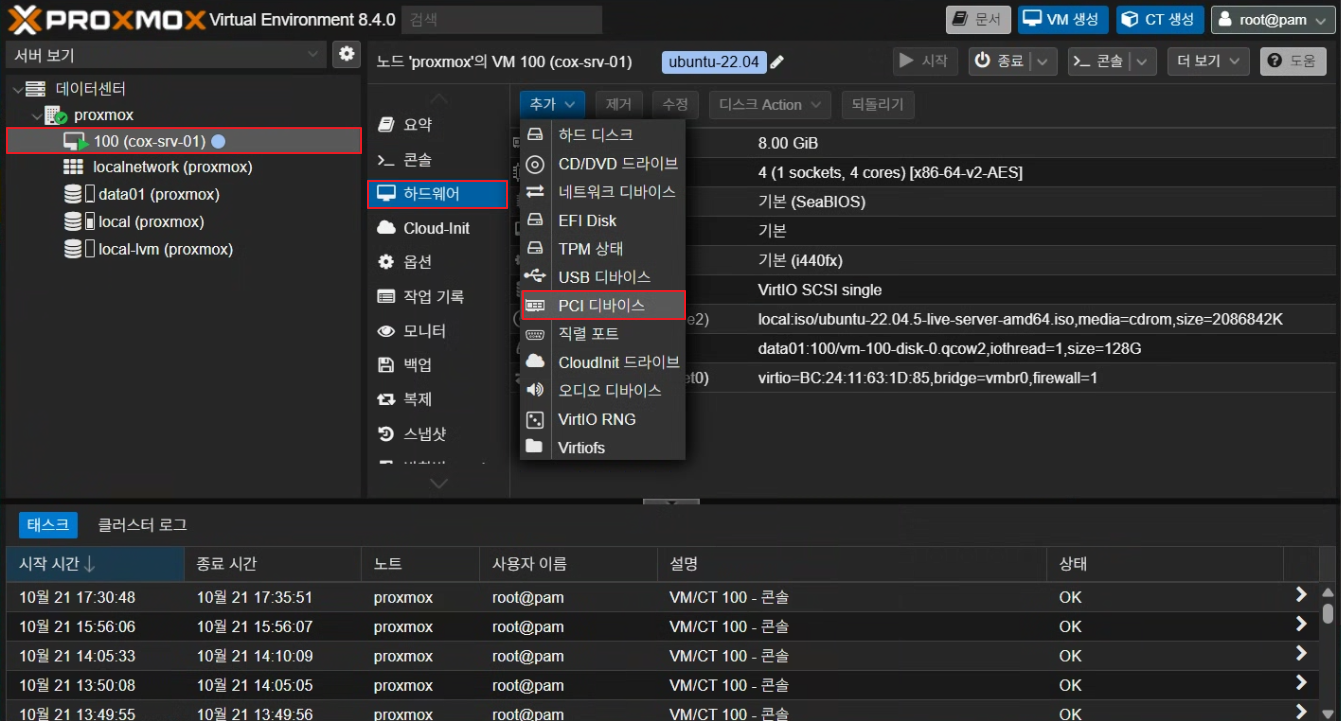
Task: Click the 제거 remove button
Action: 619,104
